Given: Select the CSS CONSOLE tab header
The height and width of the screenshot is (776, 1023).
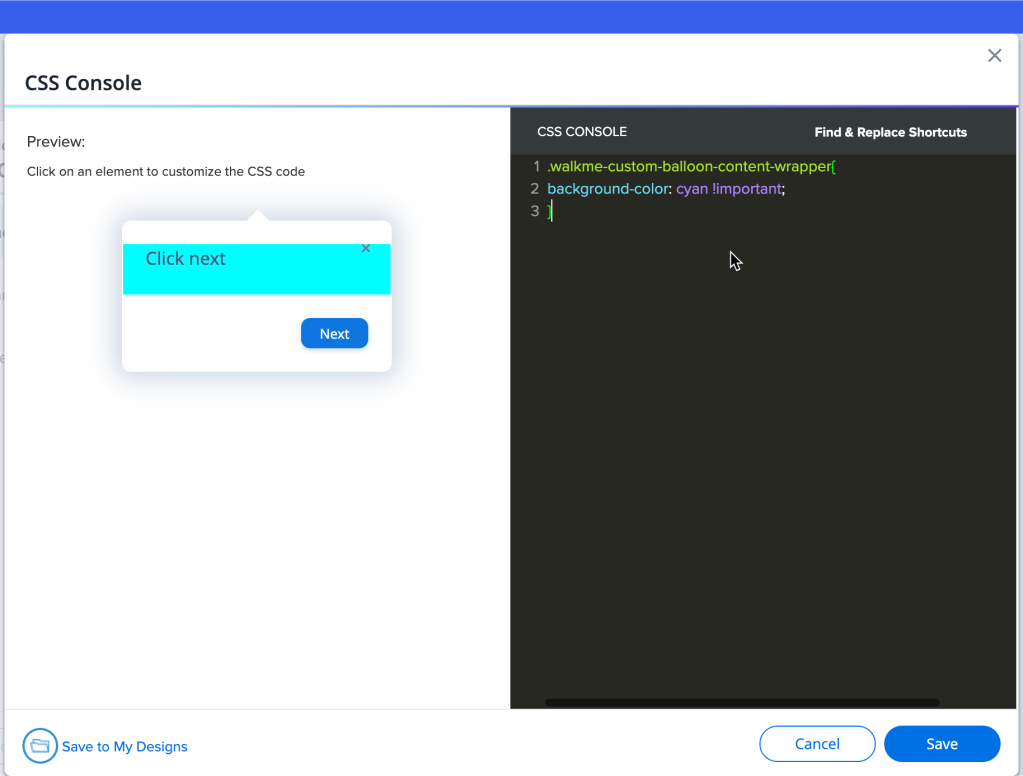Looking at the screenshot, I should [582, 132].
